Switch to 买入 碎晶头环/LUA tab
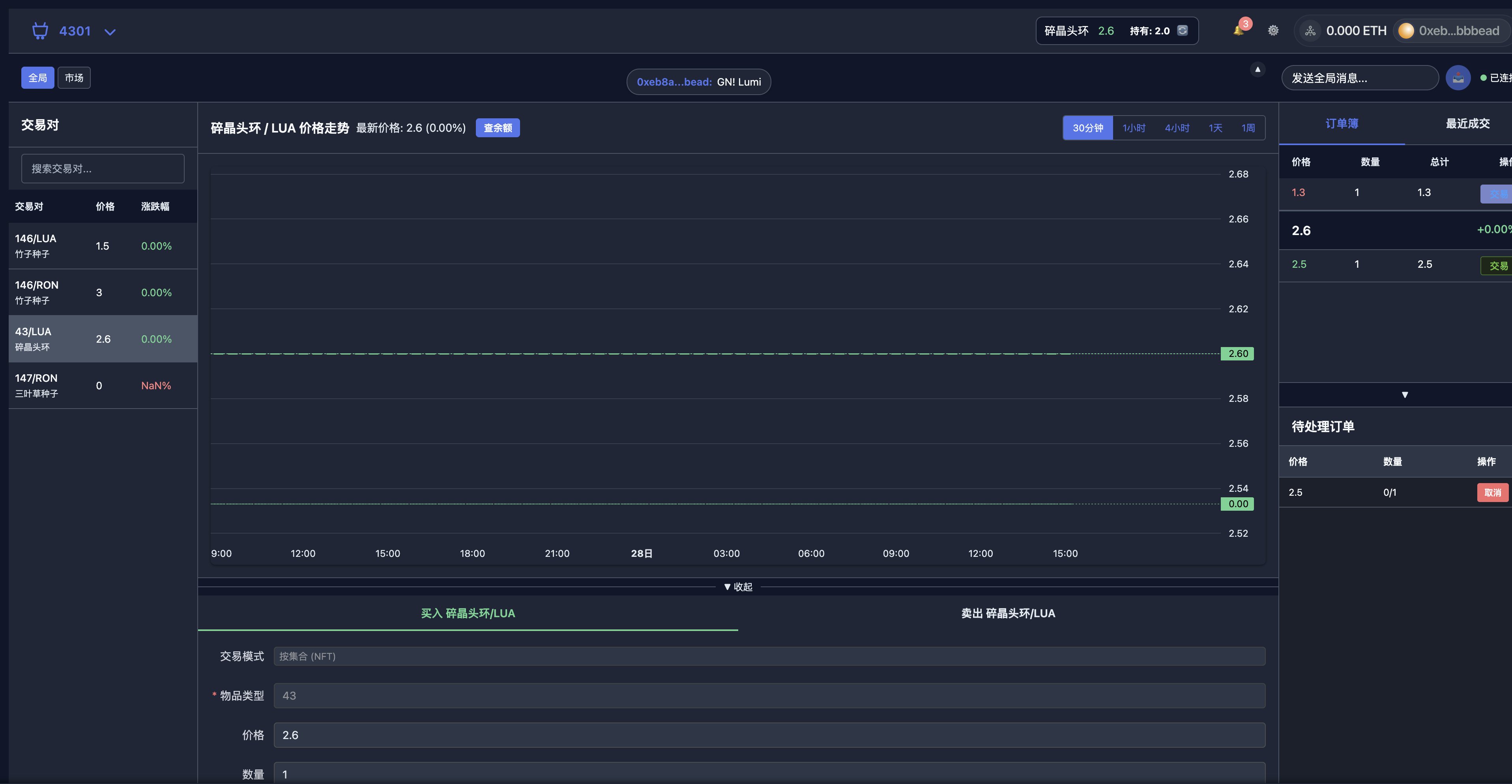The width and height of the screenshot is (1512, 784). [468, 613]
